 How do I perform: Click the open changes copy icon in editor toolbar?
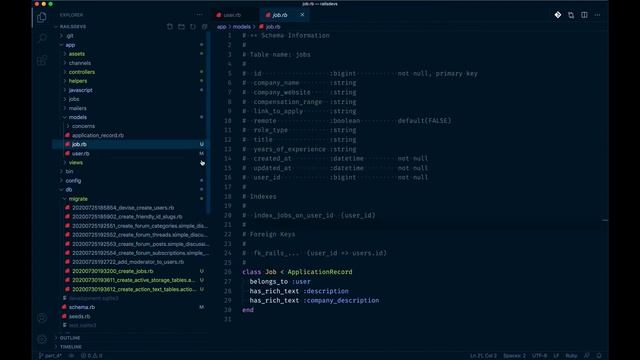click(571, 15)
